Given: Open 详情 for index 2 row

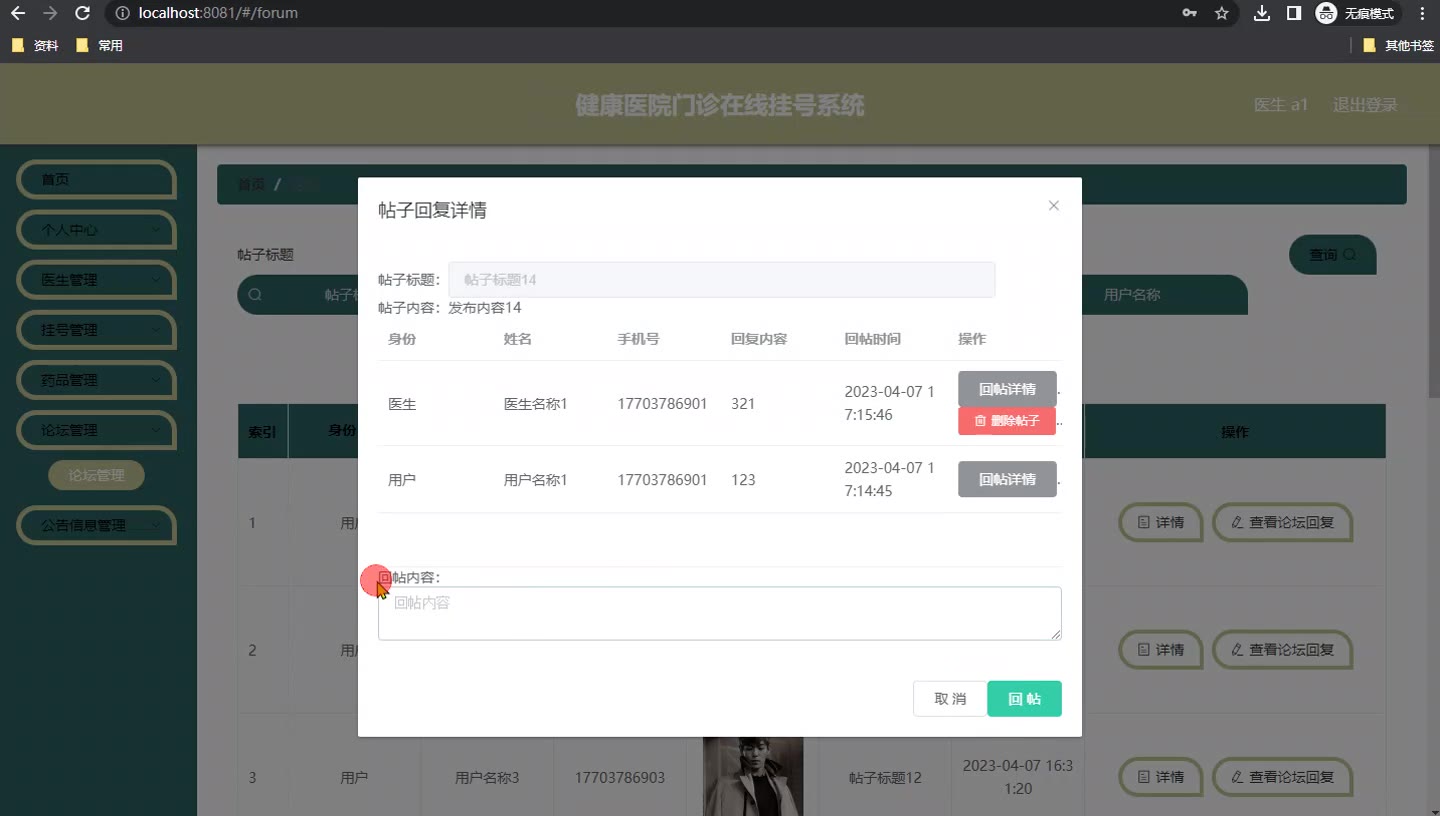Looking at the screenshot, I should (x=1160, y=650).
